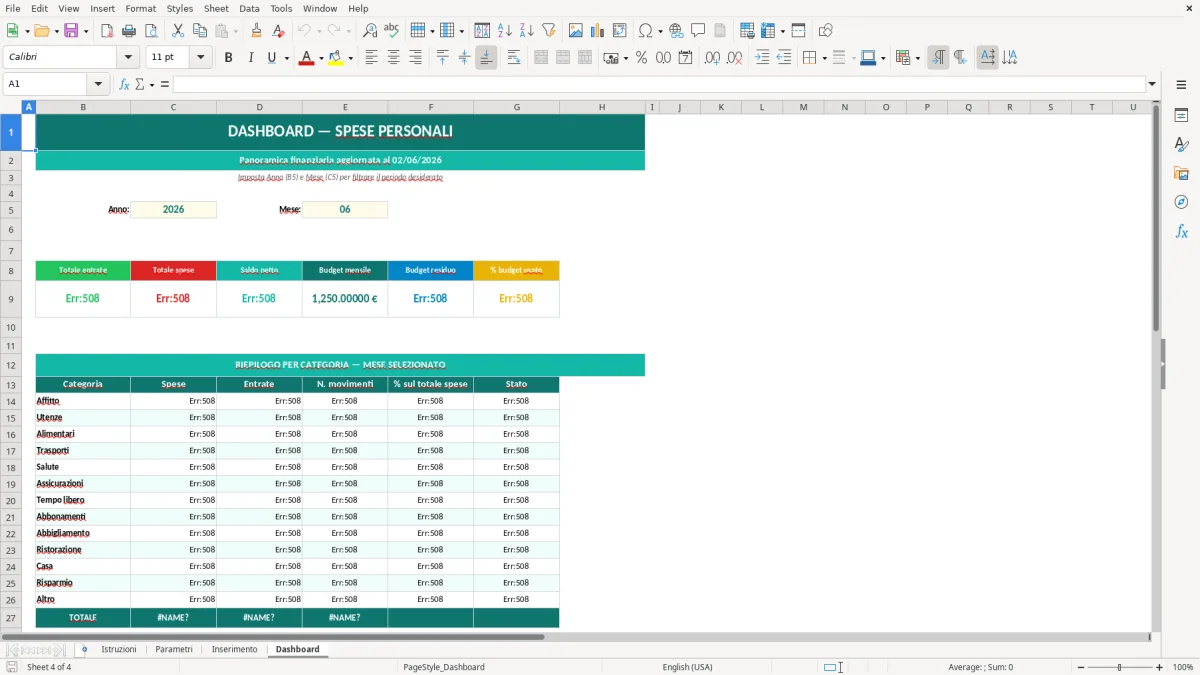Click the Select All corner button
Viewport: 1200px width, 675px height.
point(11,107)
